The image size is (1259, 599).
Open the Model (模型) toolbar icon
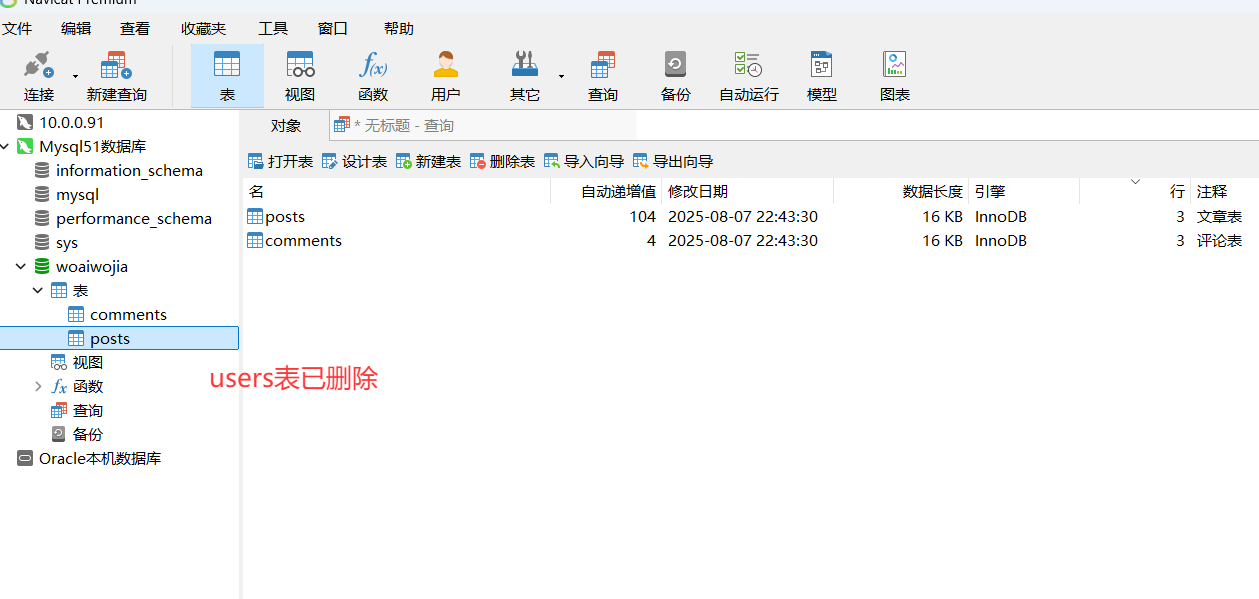[x=821, y=77]
